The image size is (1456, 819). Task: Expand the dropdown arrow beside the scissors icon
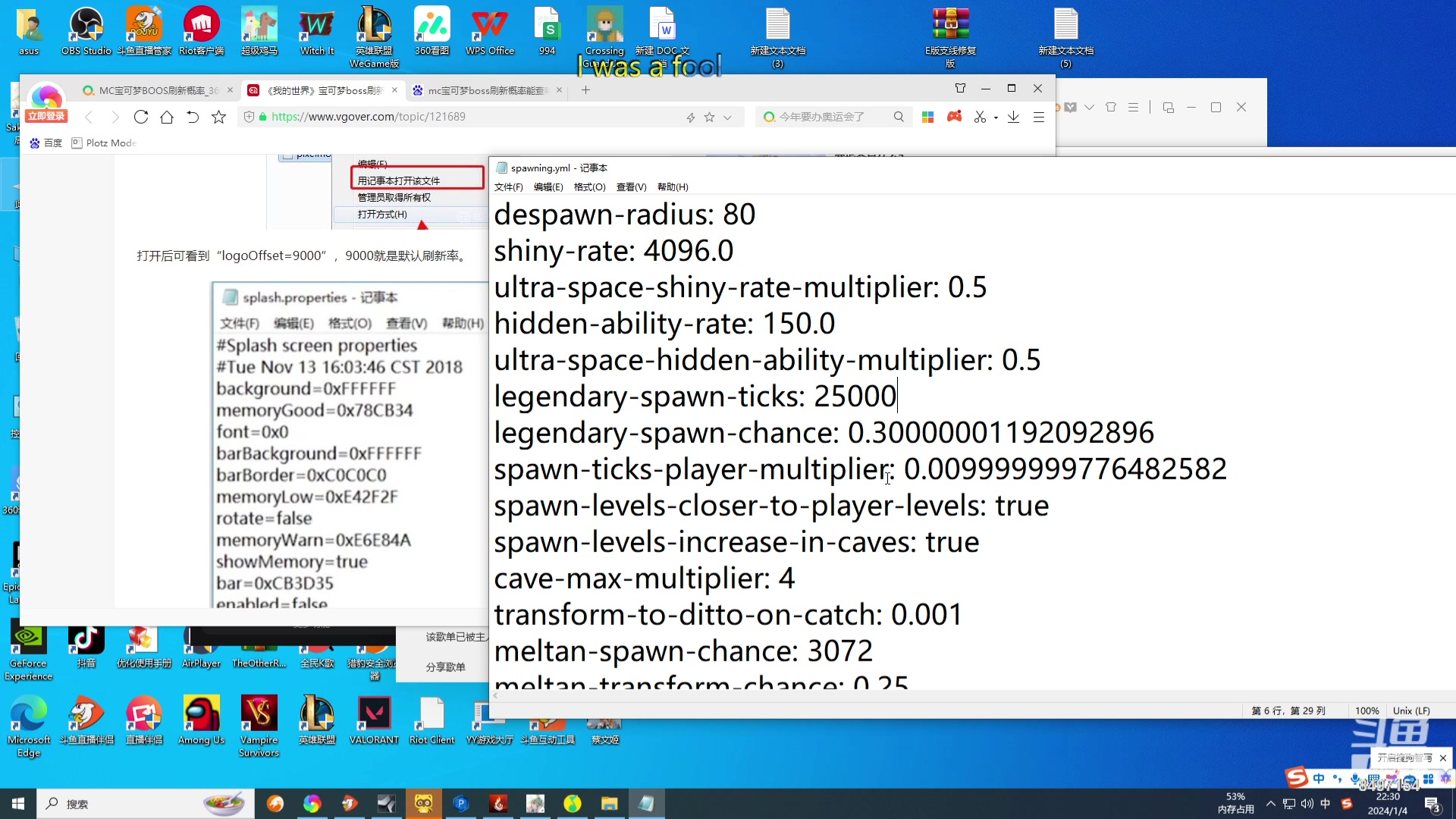point(996,118)
